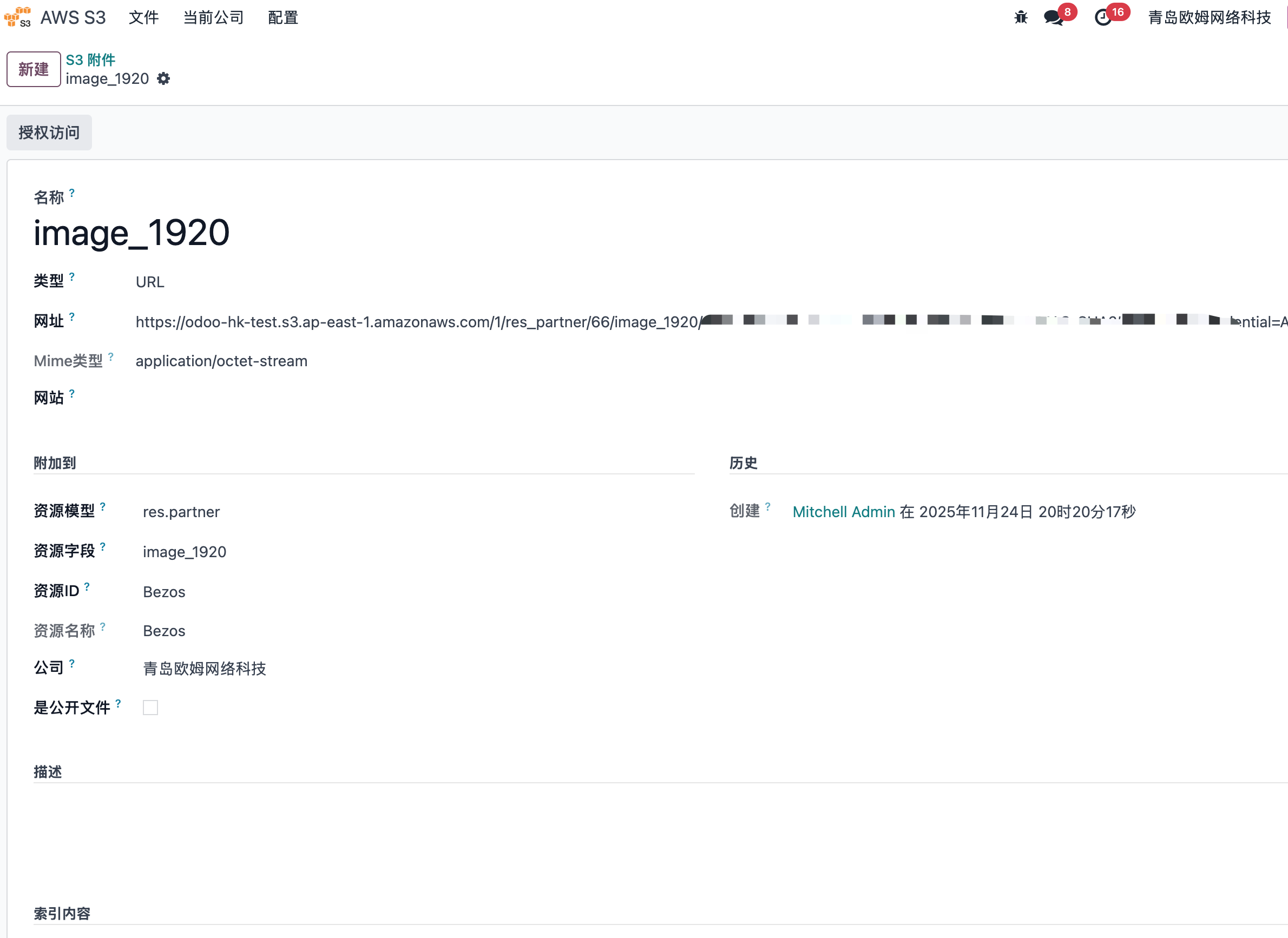The height and width of the screenshot is (938, 1288).
Task: Open the 当前公司 menu
Action: click(214, 18)
